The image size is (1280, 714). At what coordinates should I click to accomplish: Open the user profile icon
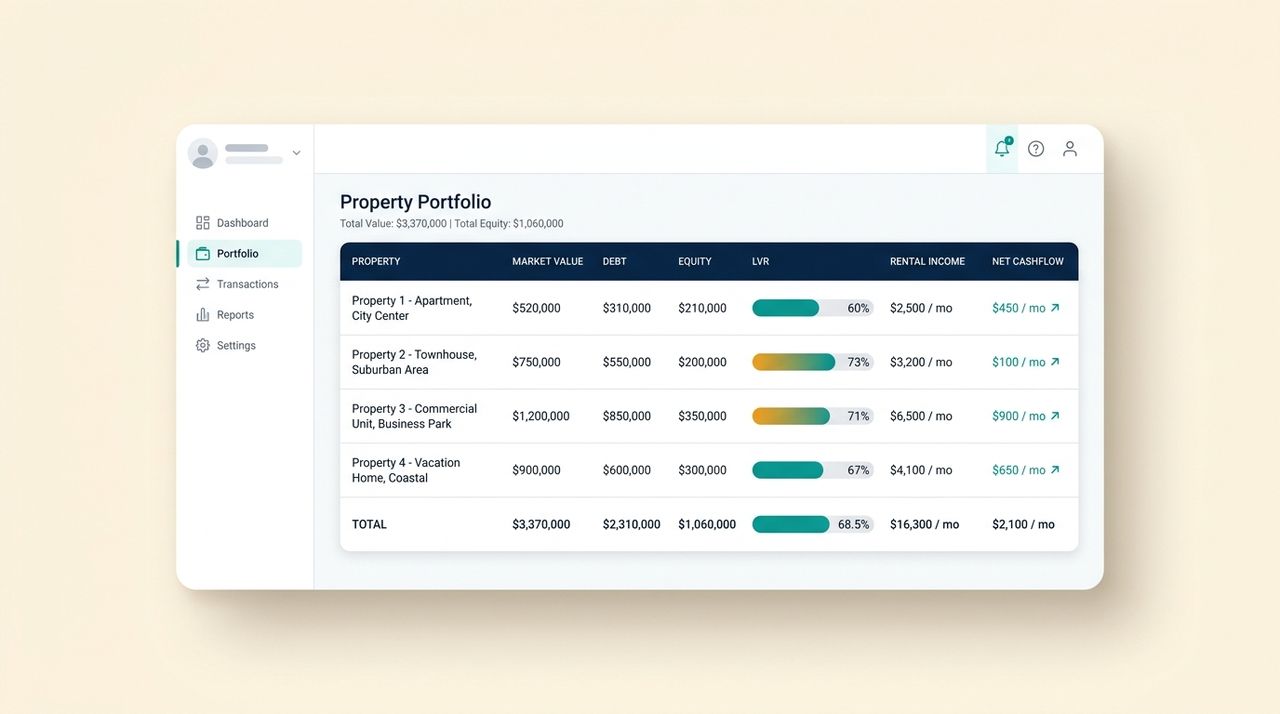click(1070, 148)
